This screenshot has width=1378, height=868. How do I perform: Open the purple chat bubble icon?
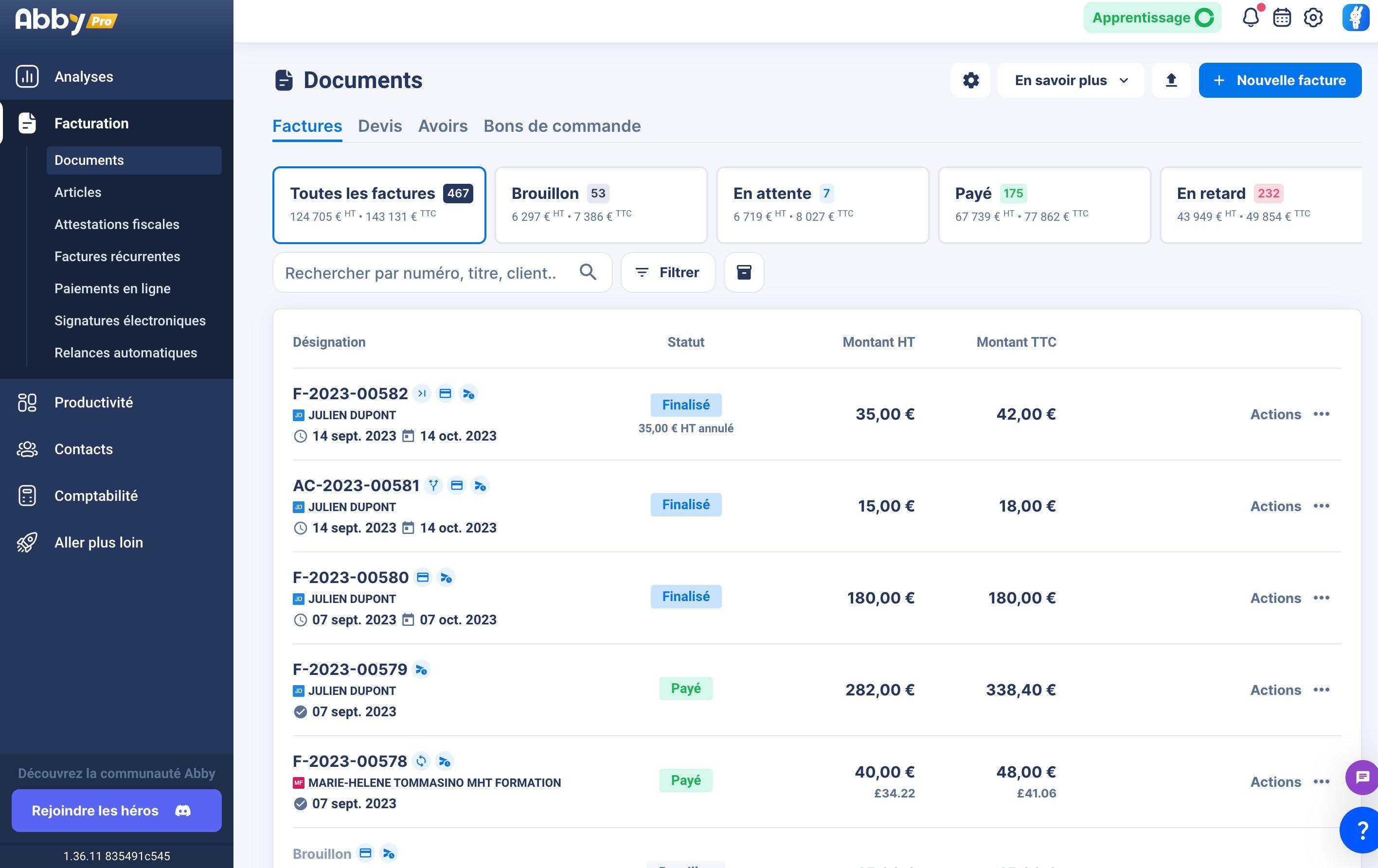[1362, 777]
